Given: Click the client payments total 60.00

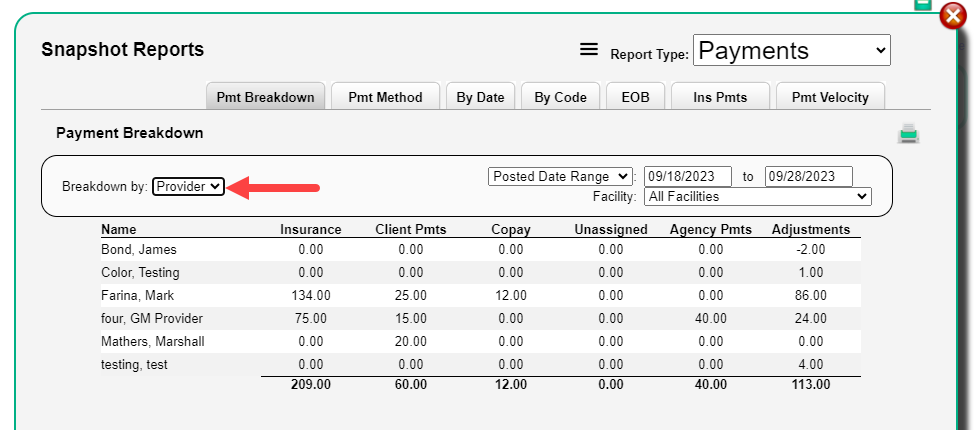Looking at the screenshot, I should pos(411,385).
